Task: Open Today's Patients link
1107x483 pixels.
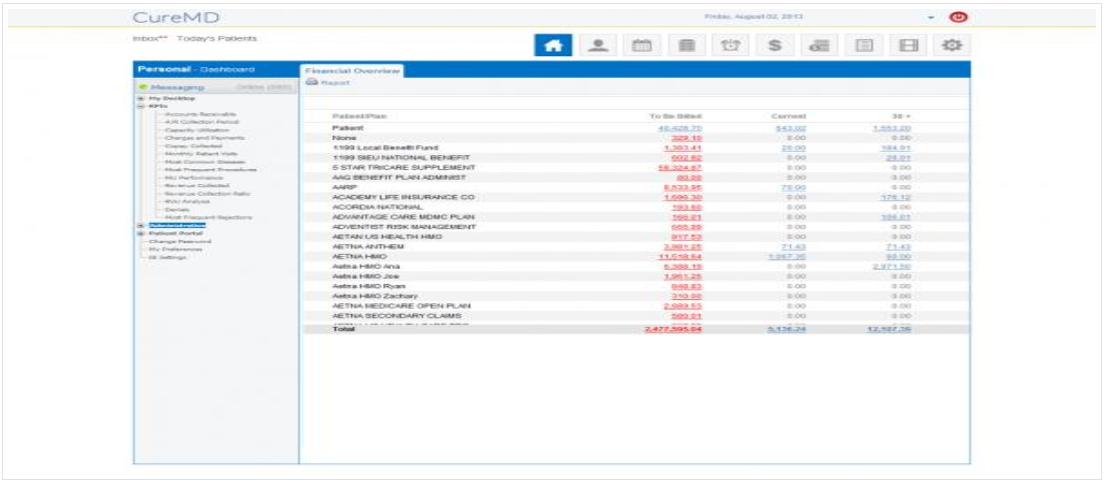Action: [217, 38]
